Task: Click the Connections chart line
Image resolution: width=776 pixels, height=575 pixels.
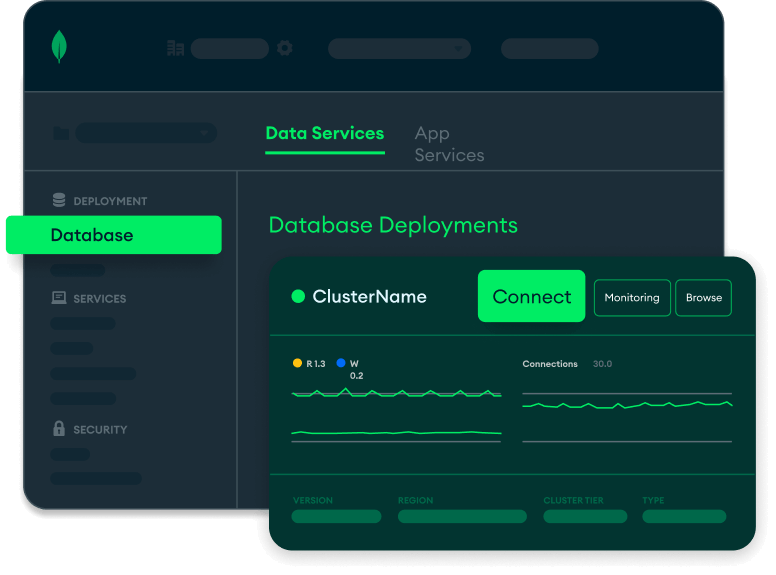Action: pos(627,405)
